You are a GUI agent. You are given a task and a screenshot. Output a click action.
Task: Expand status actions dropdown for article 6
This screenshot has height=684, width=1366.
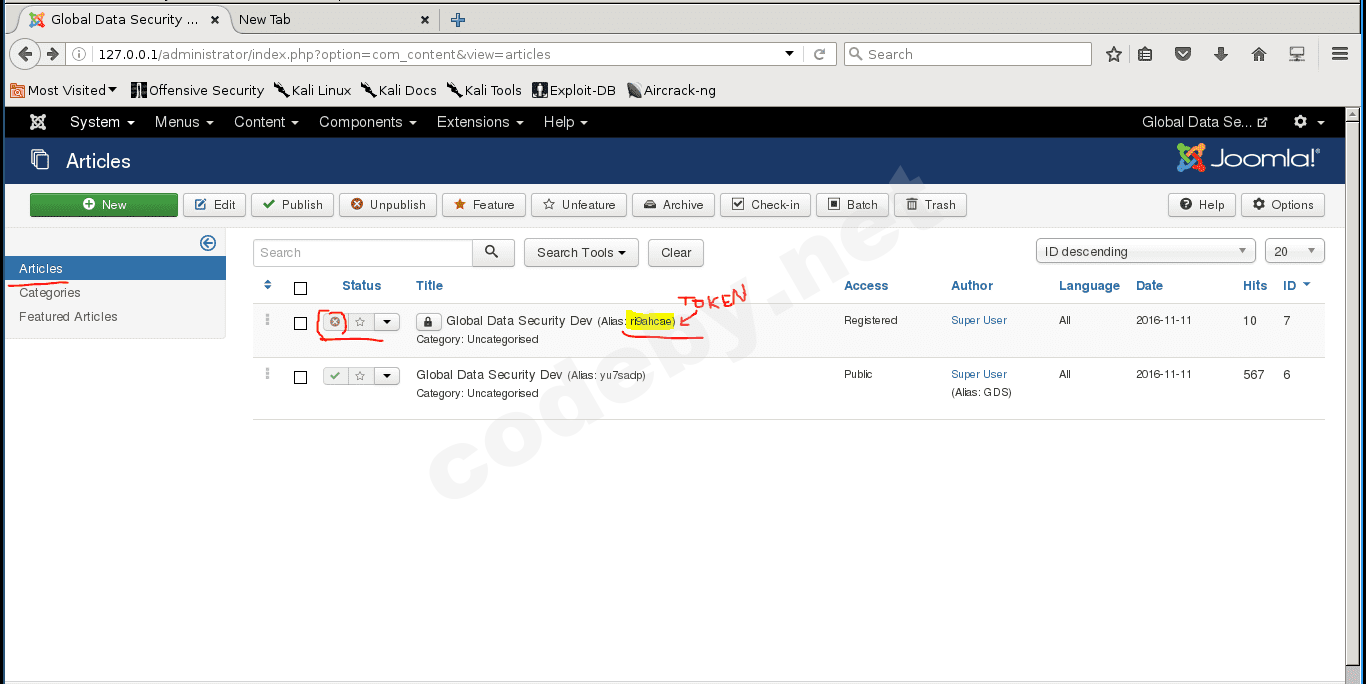387,376
